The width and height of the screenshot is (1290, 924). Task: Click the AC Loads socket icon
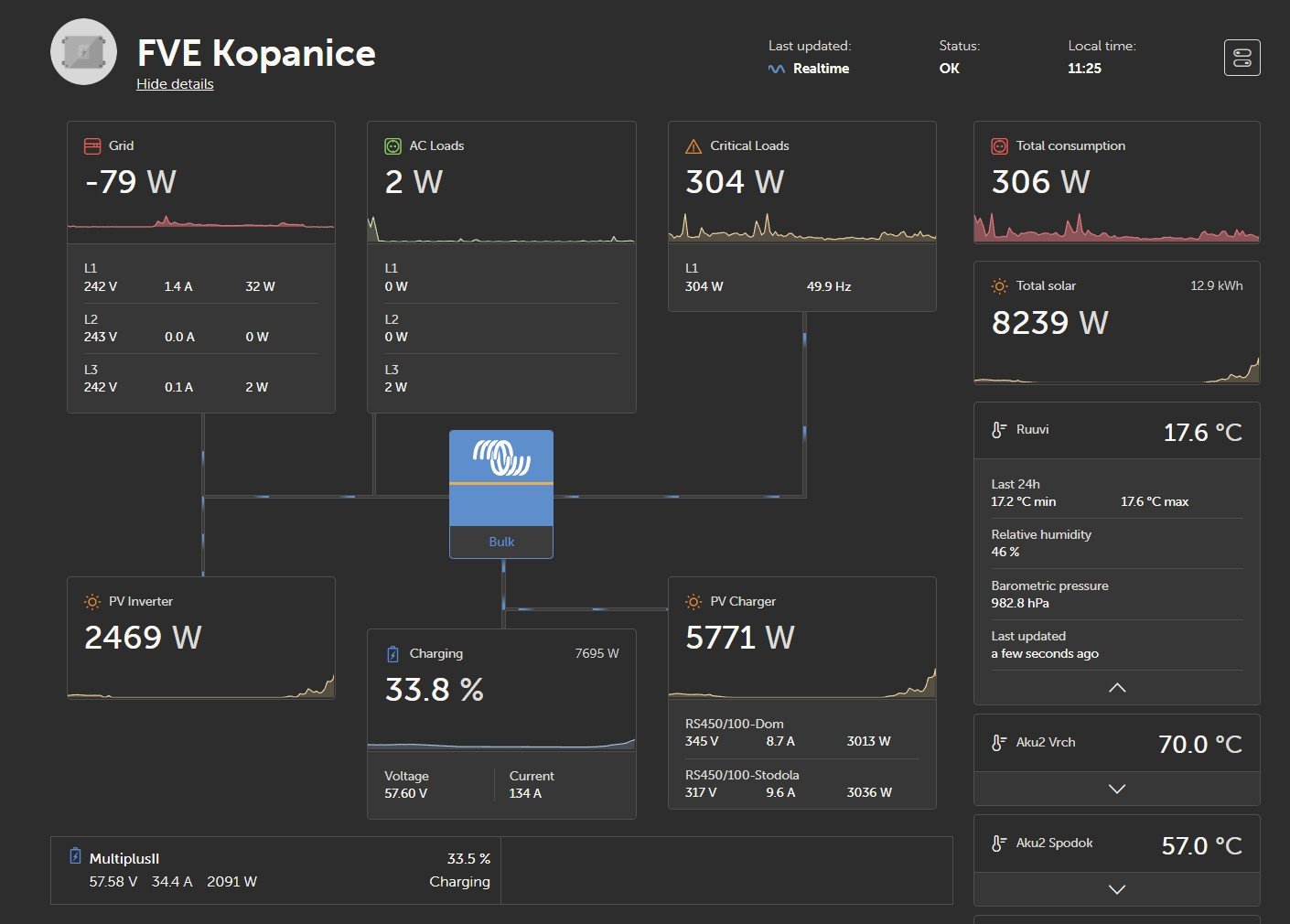(392, 146)
